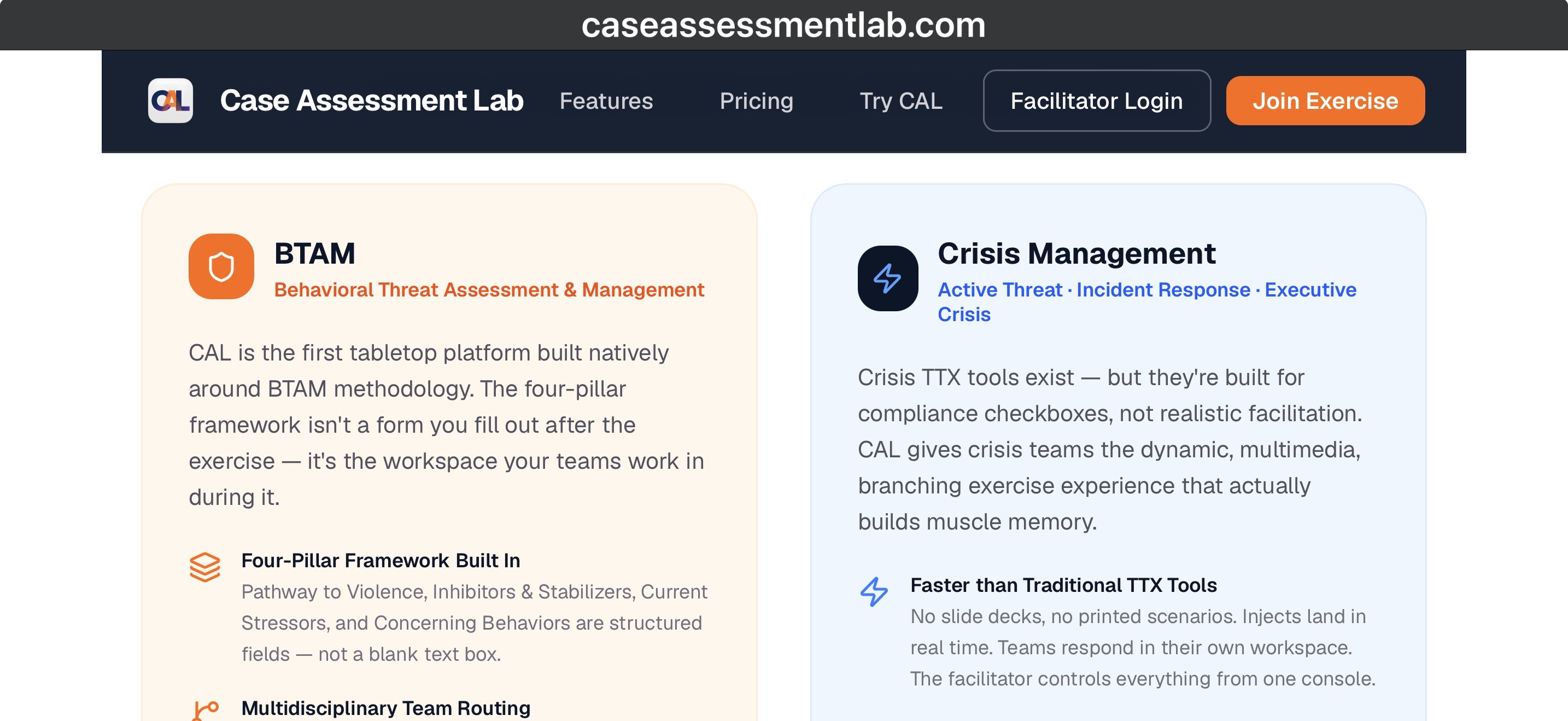Click the Crisis Management heading
This screenshot has width=1568, height=721.
tap(1076, 253)
